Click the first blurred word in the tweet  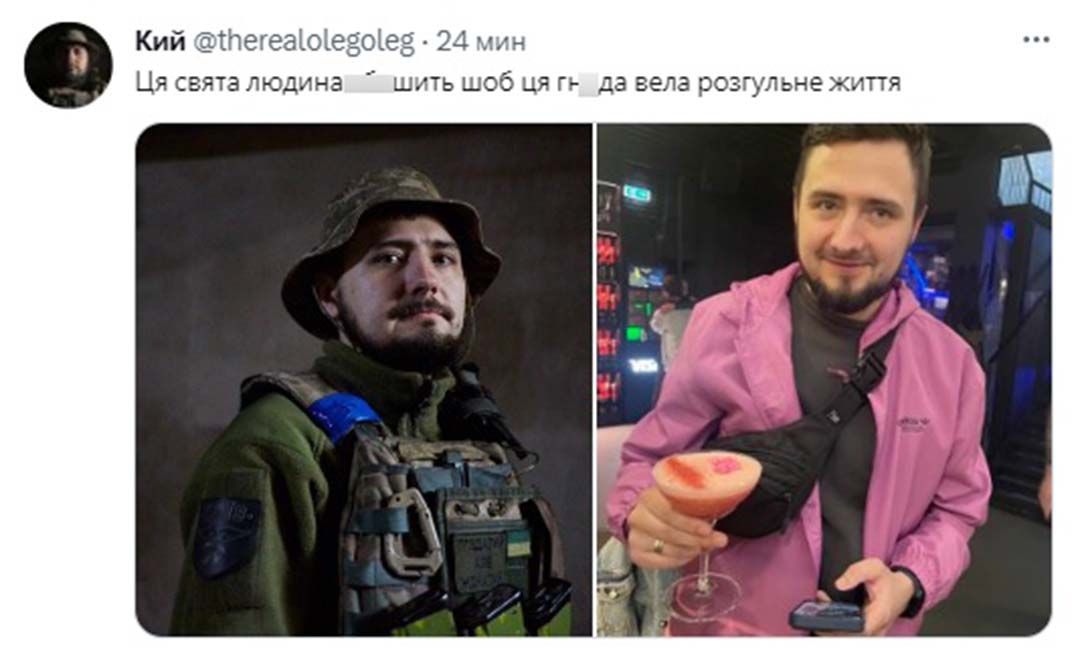tap(368, 83)
